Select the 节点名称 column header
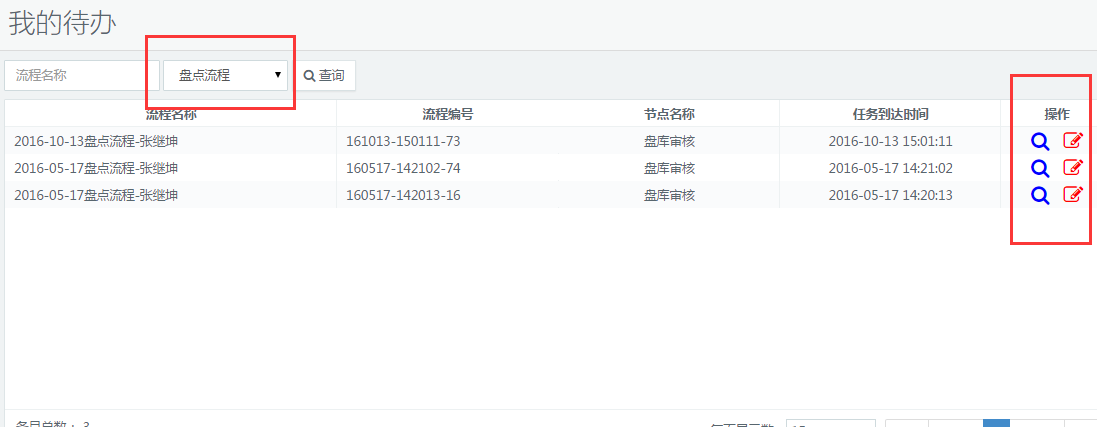This screenshot has width=1097, height=427. coord(669,114)
